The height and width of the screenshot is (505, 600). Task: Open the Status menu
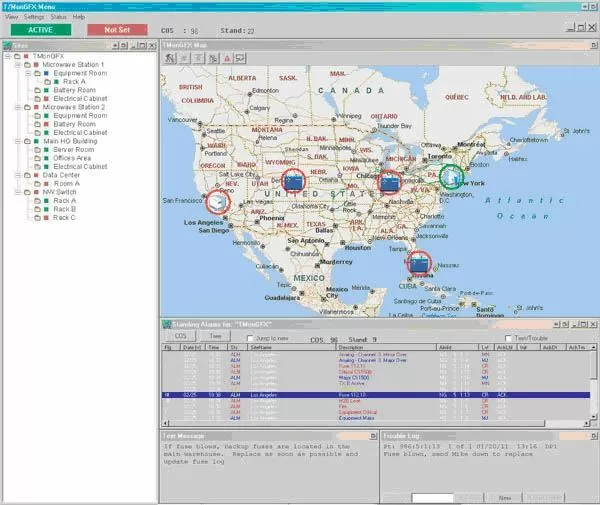pos(58,17)
